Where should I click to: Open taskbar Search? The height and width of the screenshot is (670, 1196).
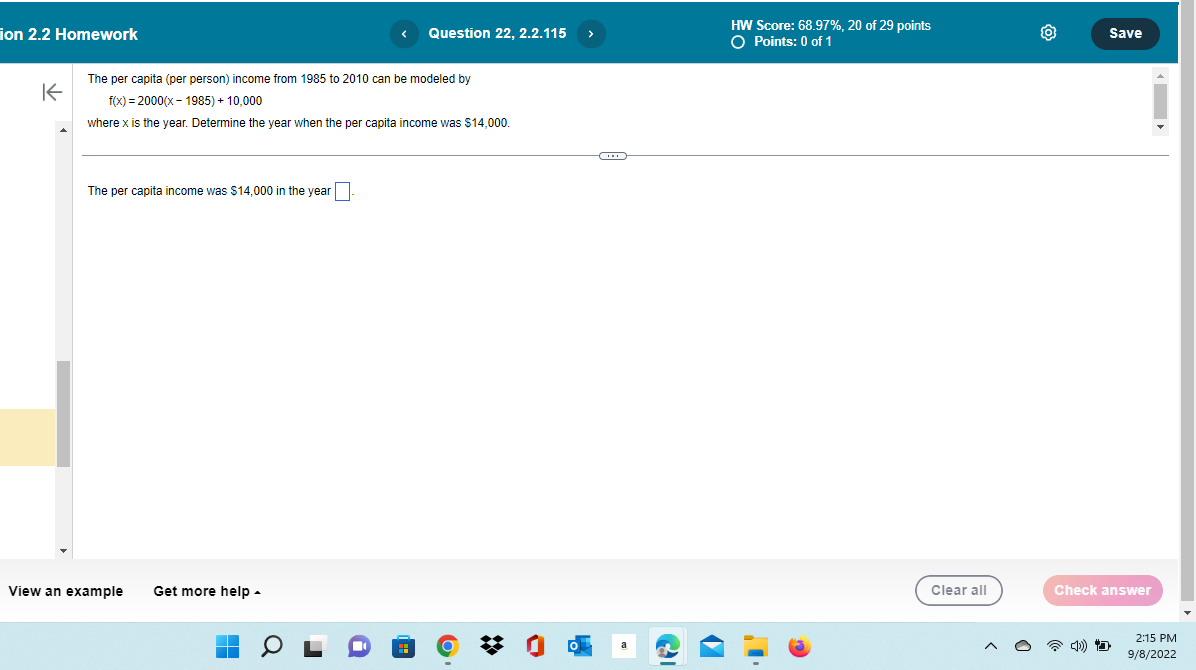point(272,646)
